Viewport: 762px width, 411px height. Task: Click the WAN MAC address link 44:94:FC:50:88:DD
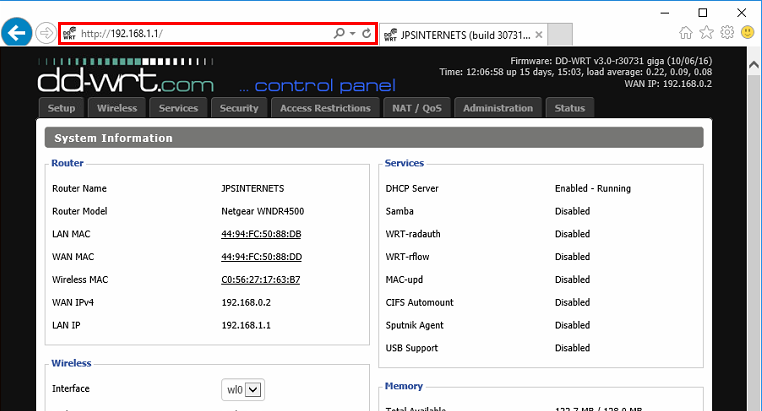click(x=261, y=257)
